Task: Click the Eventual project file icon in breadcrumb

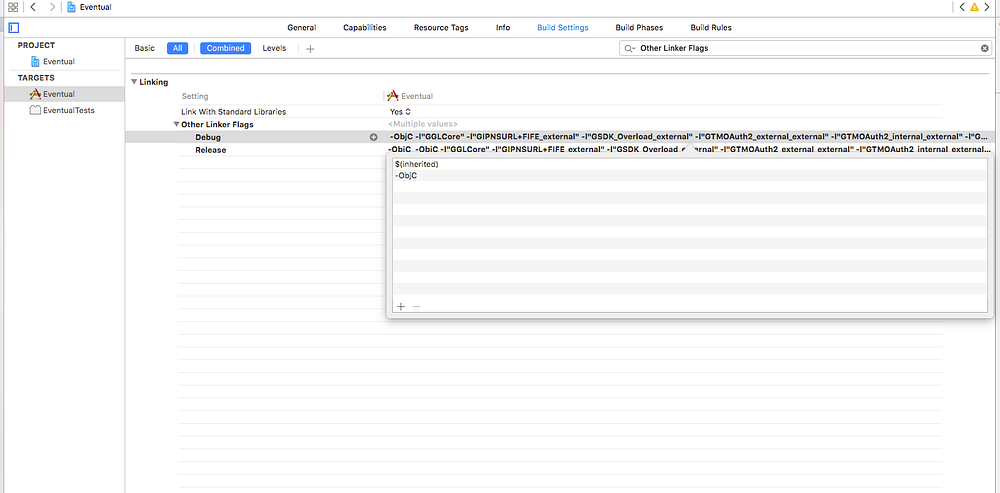Action: tap(71, 7)
